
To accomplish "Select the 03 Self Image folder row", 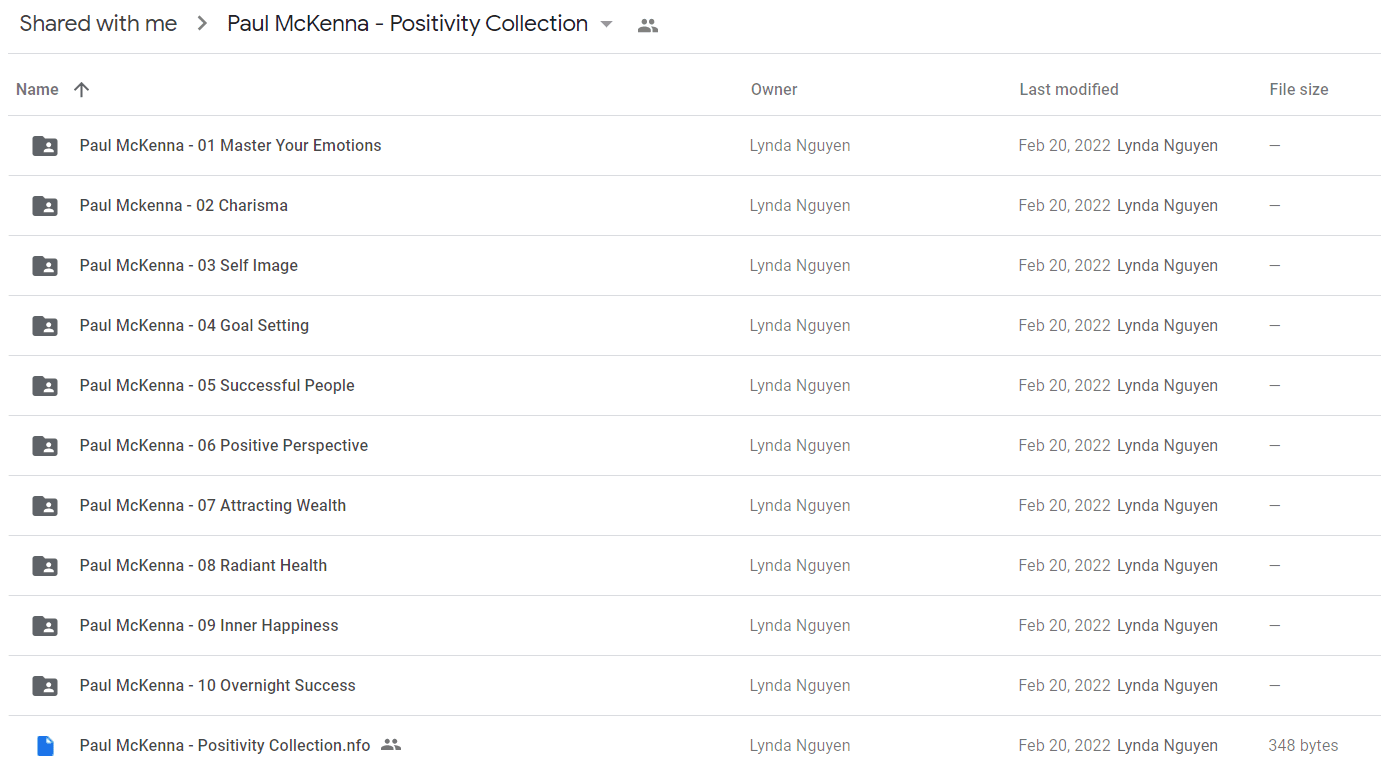I will point(694,266).
